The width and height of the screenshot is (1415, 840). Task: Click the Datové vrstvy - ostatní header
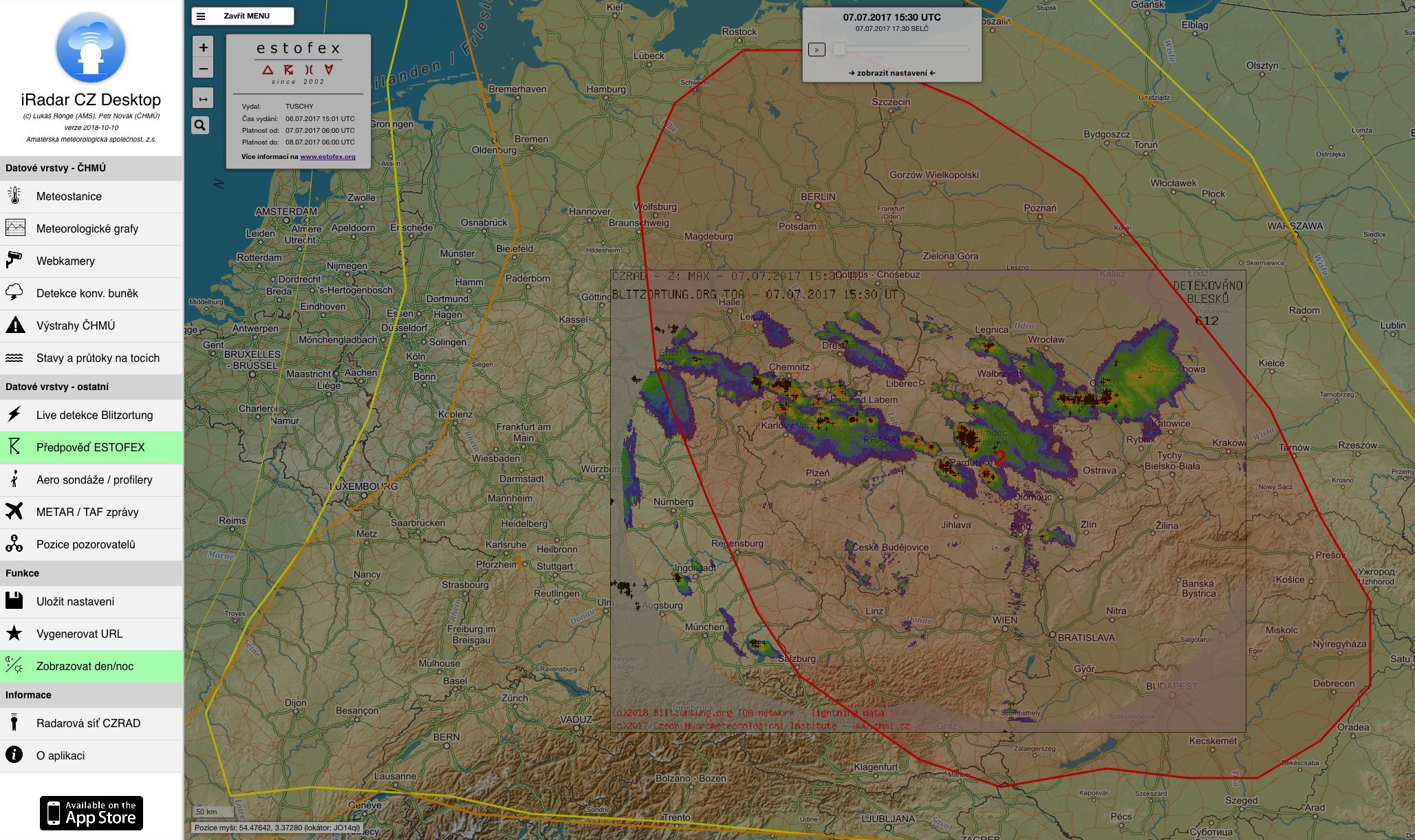[x=91, y=387]
